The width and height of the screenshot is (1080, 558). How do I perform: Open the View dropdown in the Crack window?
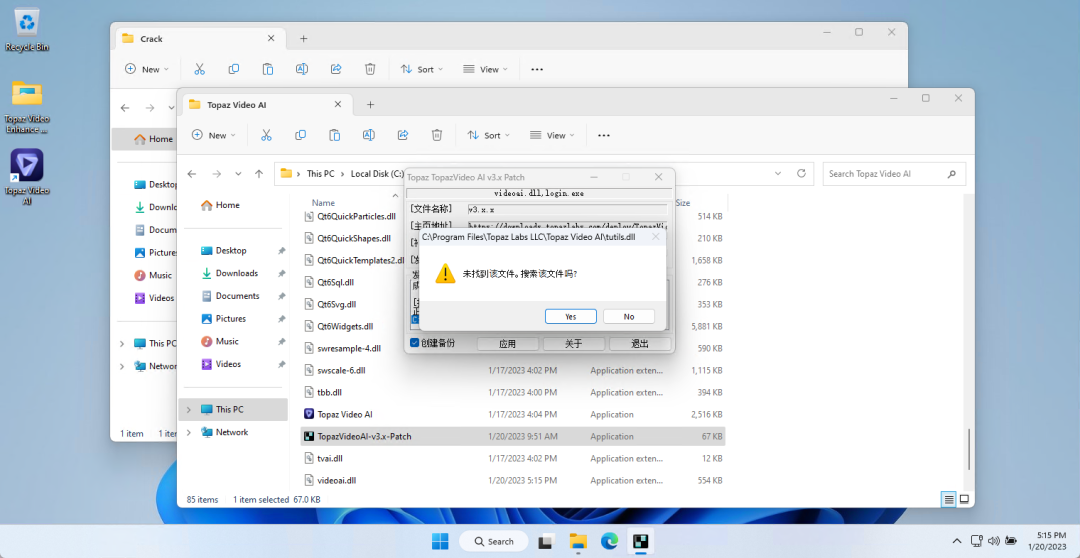(x=486, y=69)
